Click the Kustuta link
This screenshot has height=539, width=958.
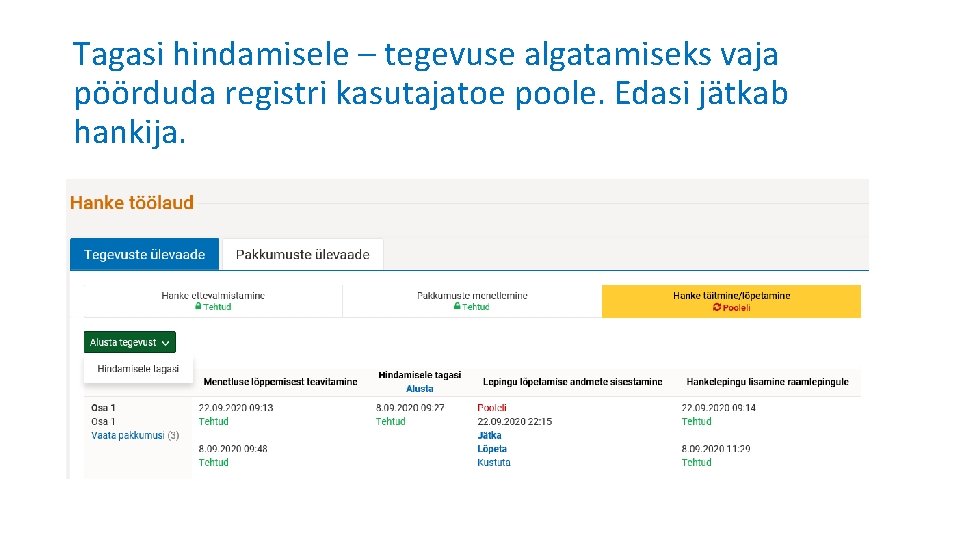[493, 462]
